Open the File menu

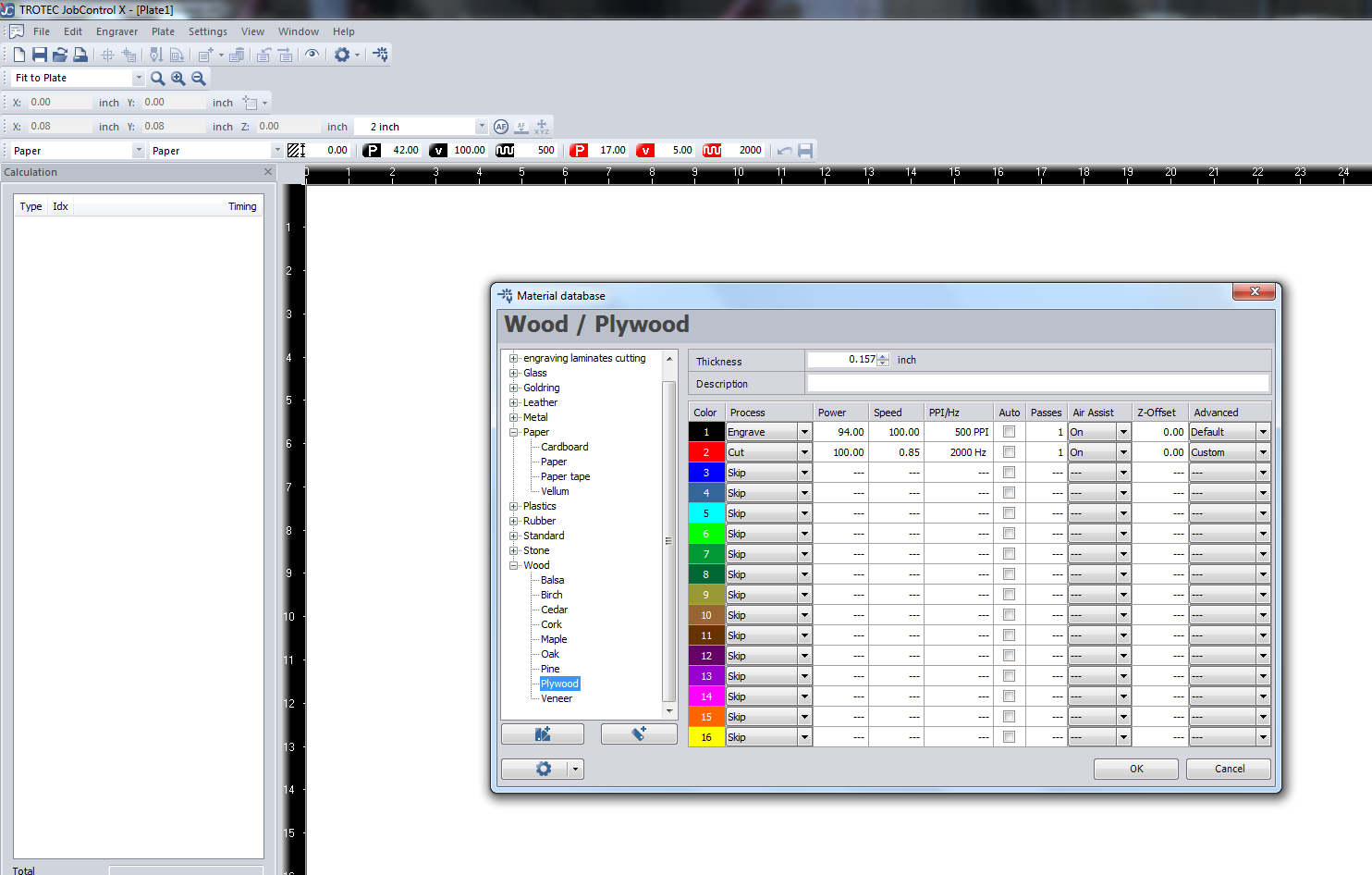click(42, 31)
